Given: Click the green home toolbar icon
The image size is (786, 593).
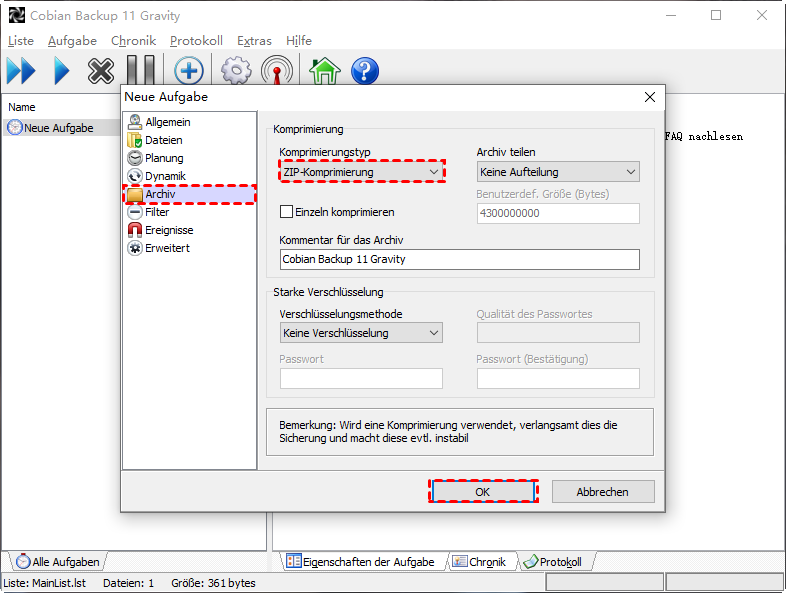Looking at the screenshot, I should (325, 71).
